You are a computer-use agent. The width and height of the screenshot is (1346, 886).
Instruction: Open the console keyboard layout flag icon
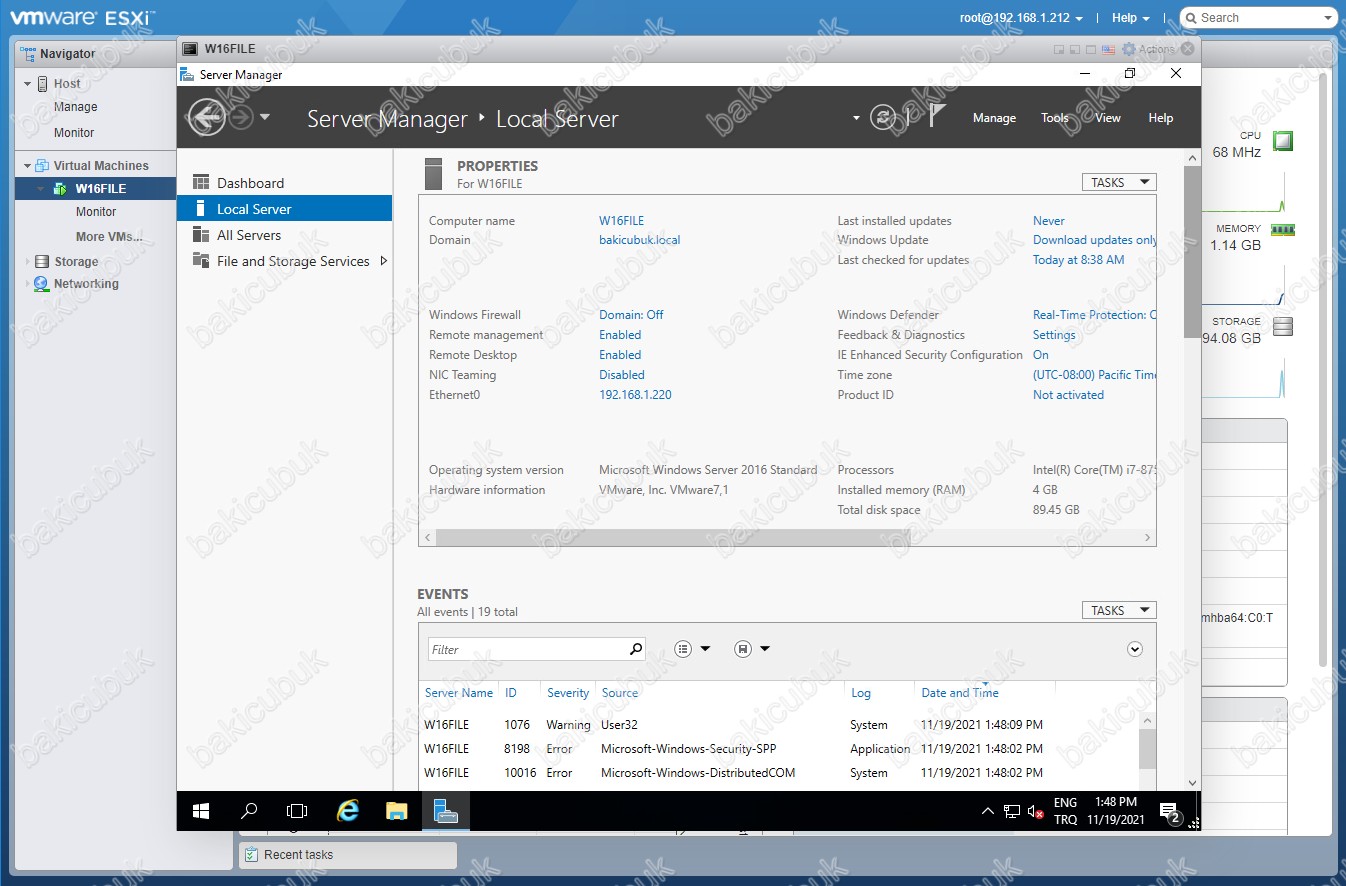1107,48
